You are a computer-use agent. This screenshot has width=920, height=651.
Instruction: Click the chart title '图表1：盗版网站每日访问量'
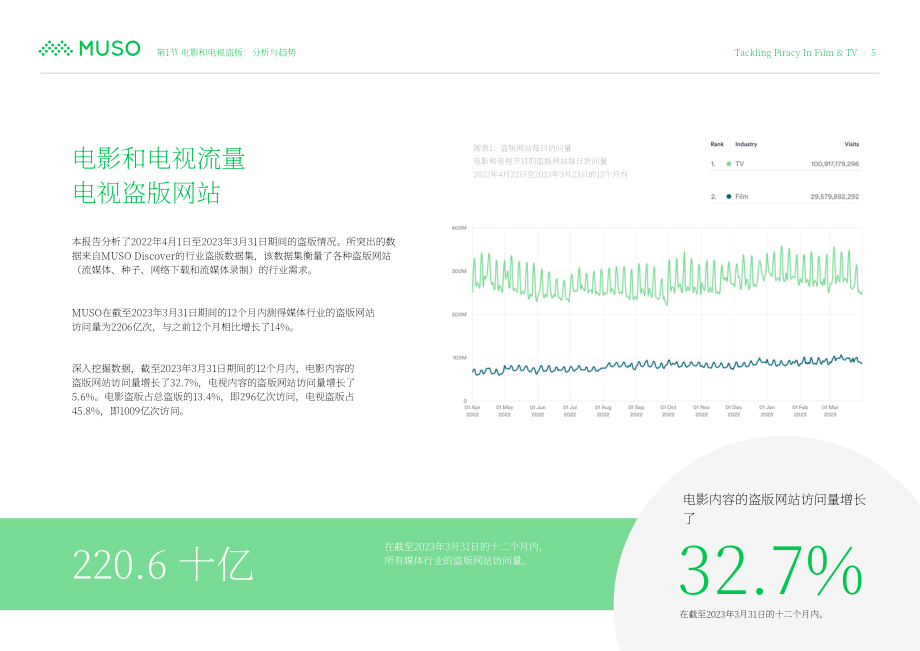tap(522, 148)
